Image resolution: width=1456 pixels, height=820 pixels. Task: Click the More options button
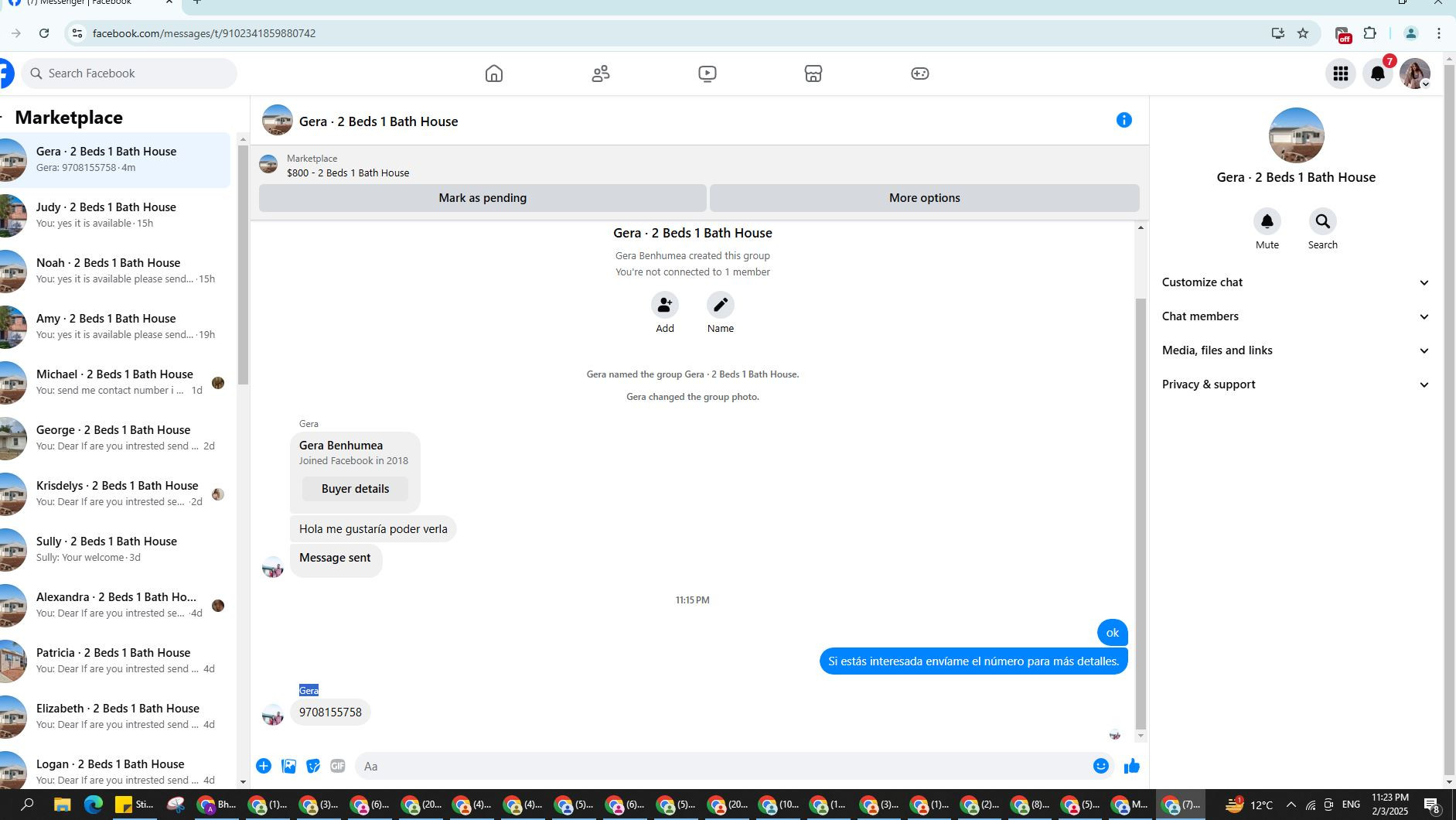coord(924,198)
